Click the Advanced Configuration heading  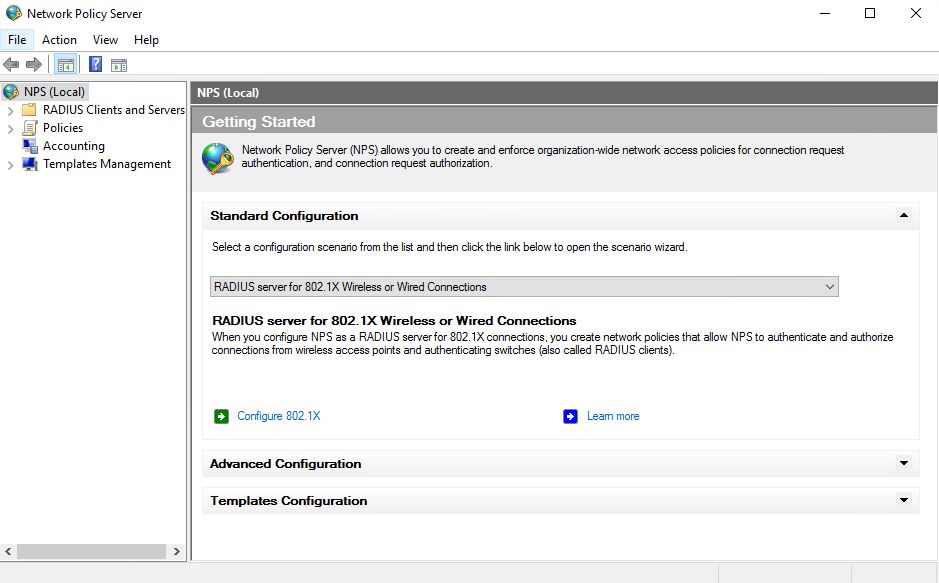(286, 464)
